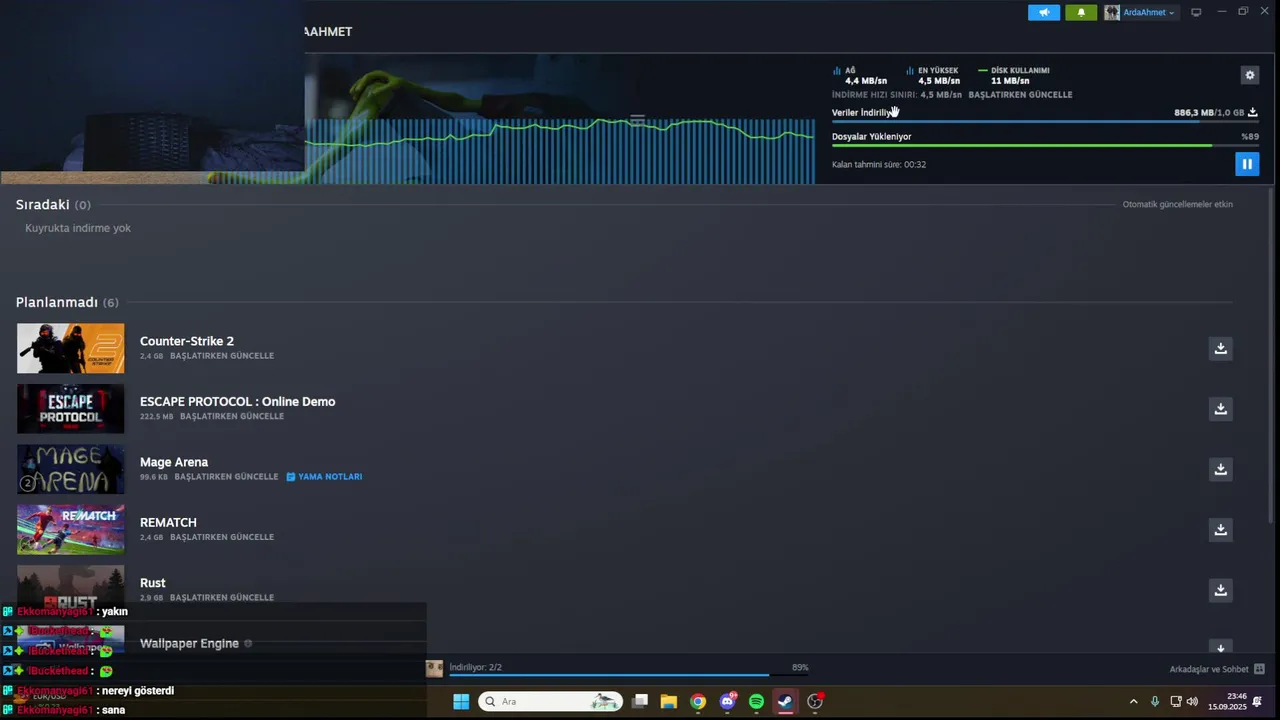Open the Windows Start menu

[461, 702]
